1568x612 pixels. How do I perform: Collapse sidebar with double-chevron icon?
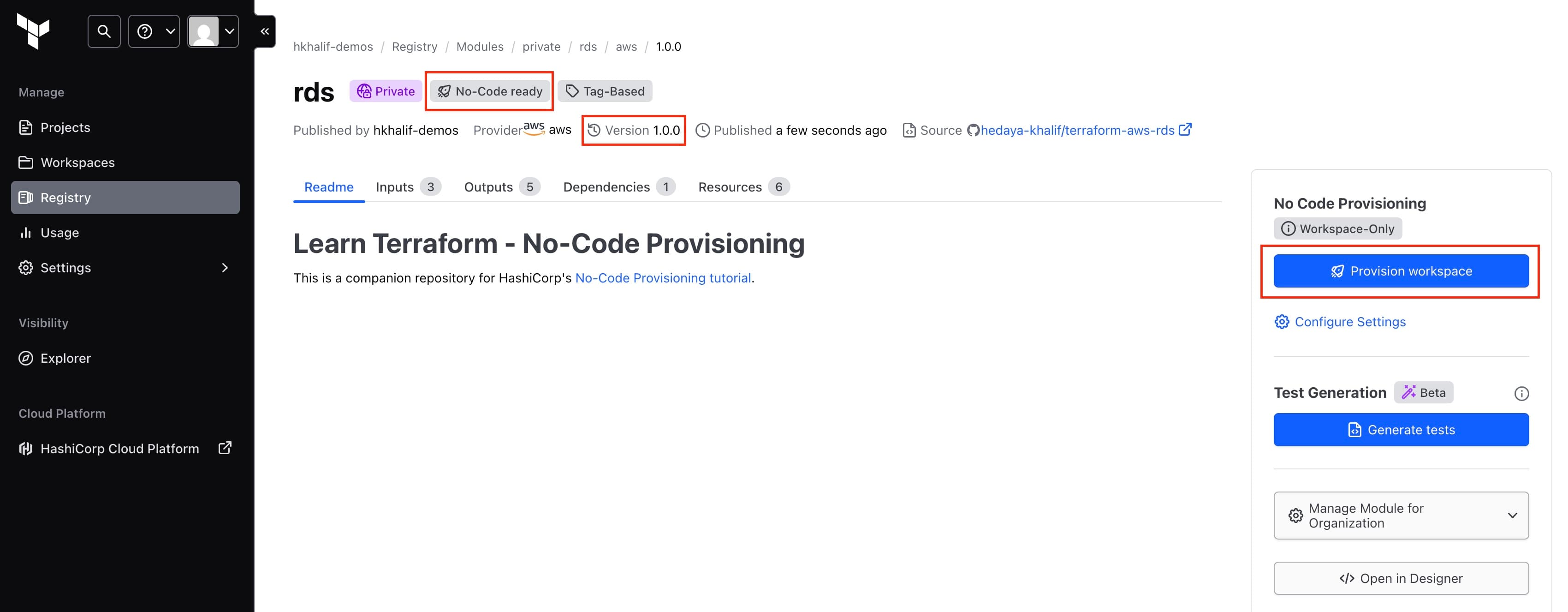point(265,31)
